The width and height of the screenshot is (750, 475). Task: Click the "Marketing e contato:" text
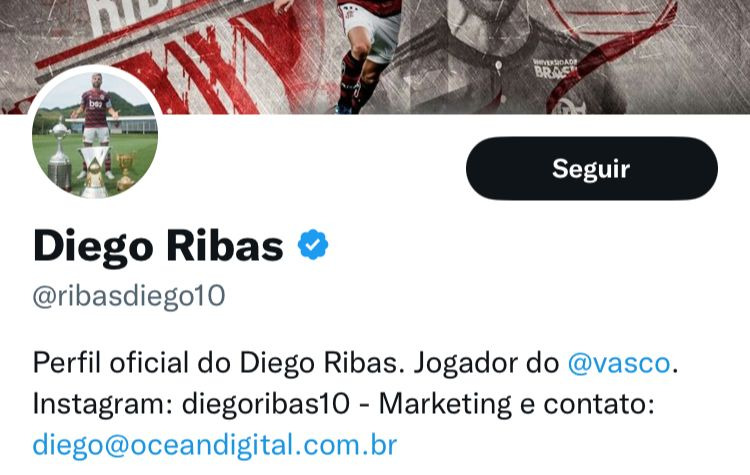point(517,404)
